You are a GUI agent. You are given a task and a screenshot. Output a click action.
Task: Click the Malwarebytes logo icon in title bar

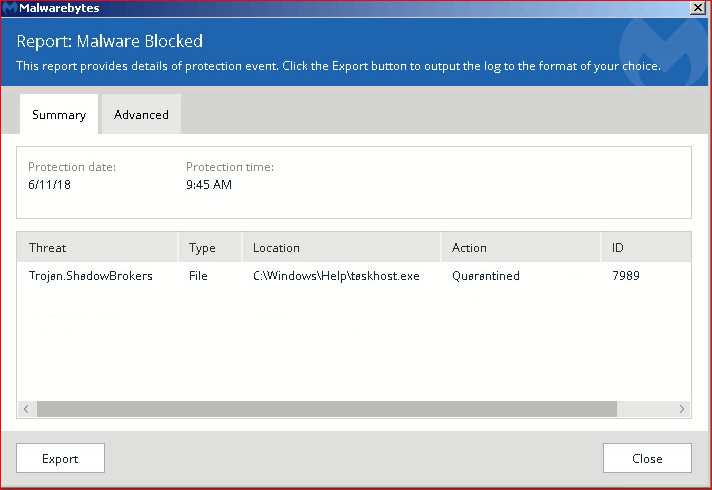(10, 8)
